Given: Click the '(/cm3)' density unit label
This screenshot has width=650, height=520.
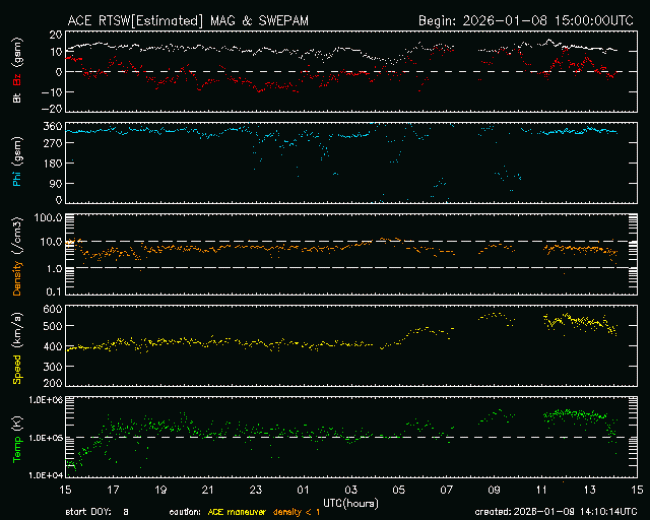Looking at the screenshot, I should point(17,235).
